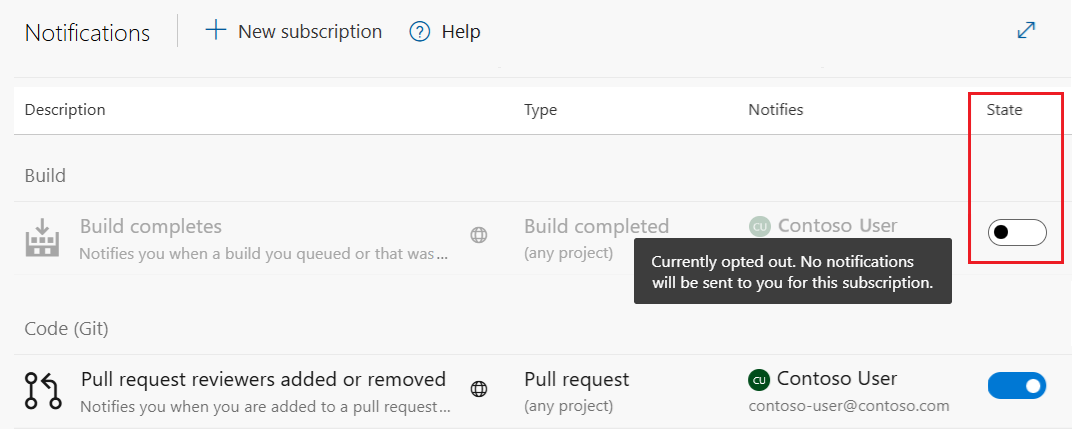Open the Build completes subscription
The image size is (1072, 429).
(x=151, y=227)
